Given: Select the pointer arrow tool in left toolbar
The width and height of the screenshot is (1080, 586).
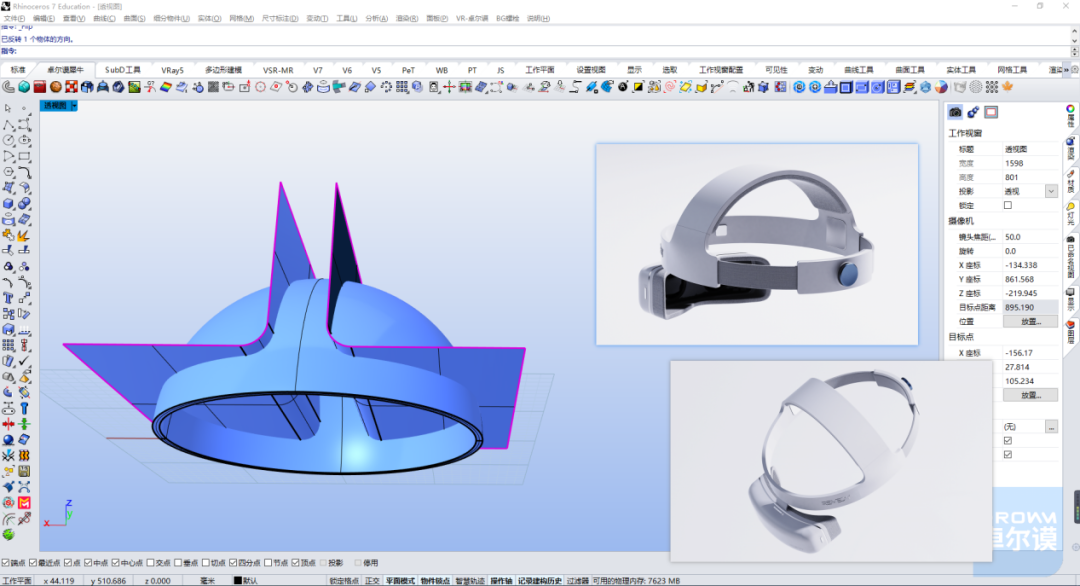Looking at the screenshot, I should tap(9, 108).
